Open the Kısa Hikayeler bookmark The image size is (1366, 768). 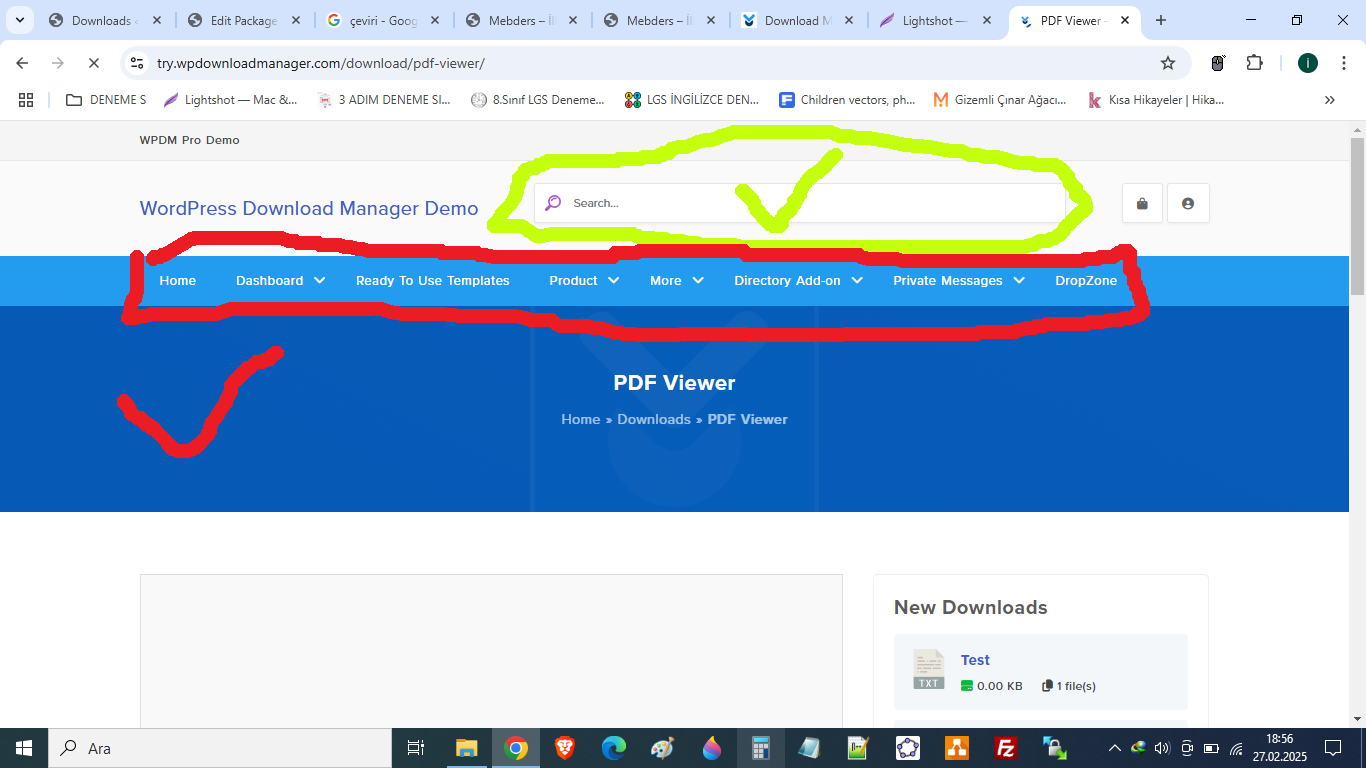pyautogui.click(x=1156, y=100)
